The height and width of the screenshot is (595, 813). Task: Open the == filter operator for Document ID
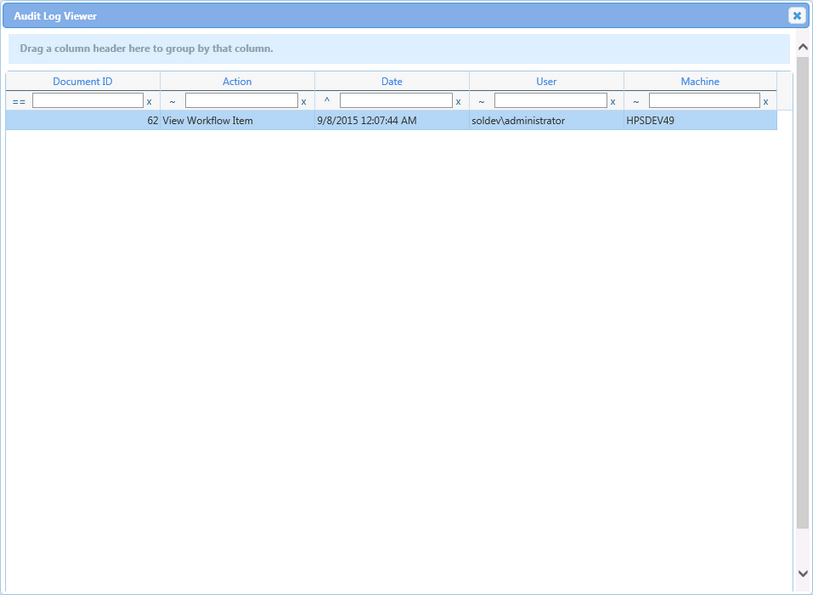19,102
